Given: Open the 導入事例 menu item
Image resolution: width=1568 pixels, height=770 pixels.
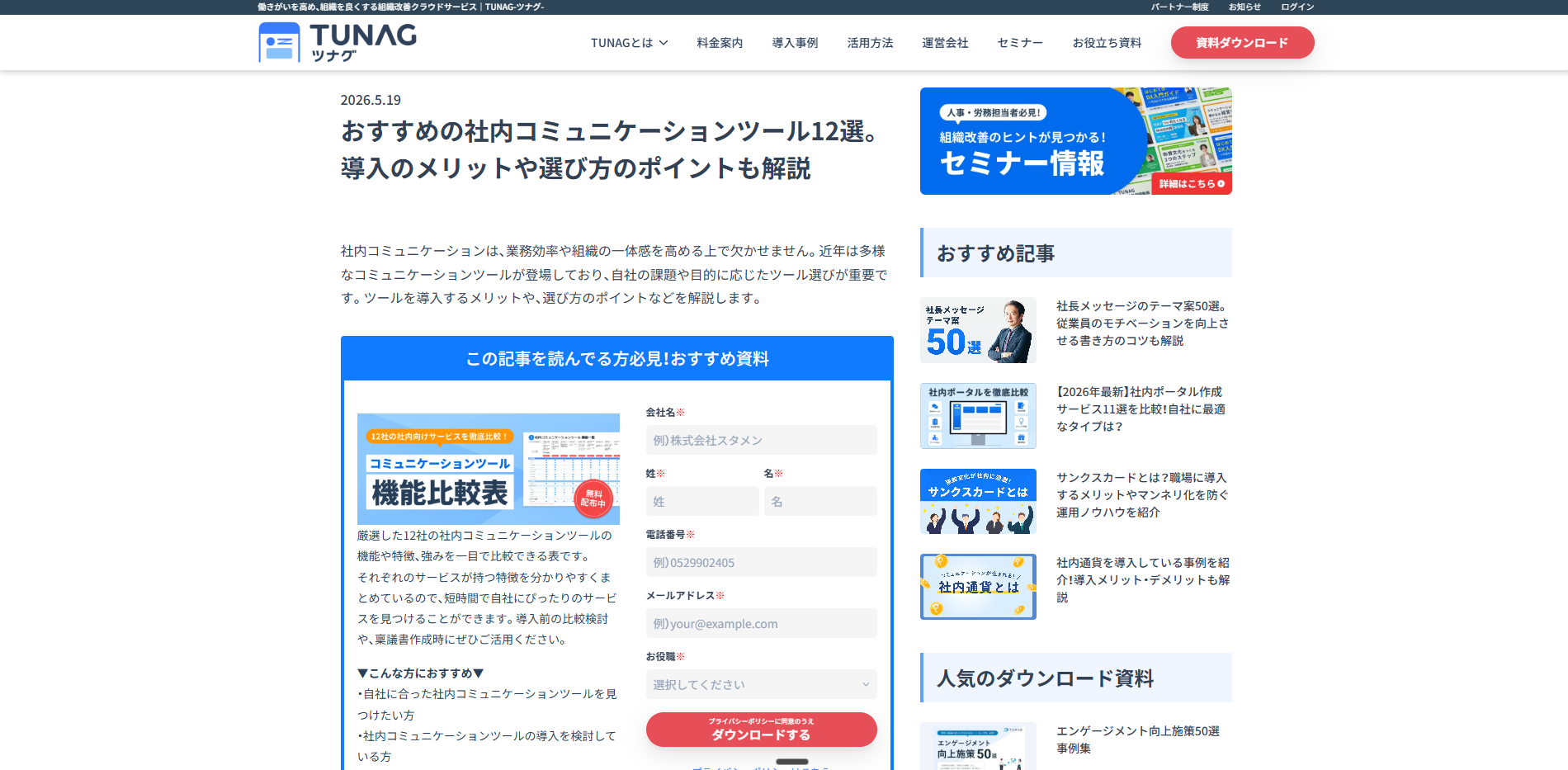Looking at the screenshot, I should click(x=795, y=43).
